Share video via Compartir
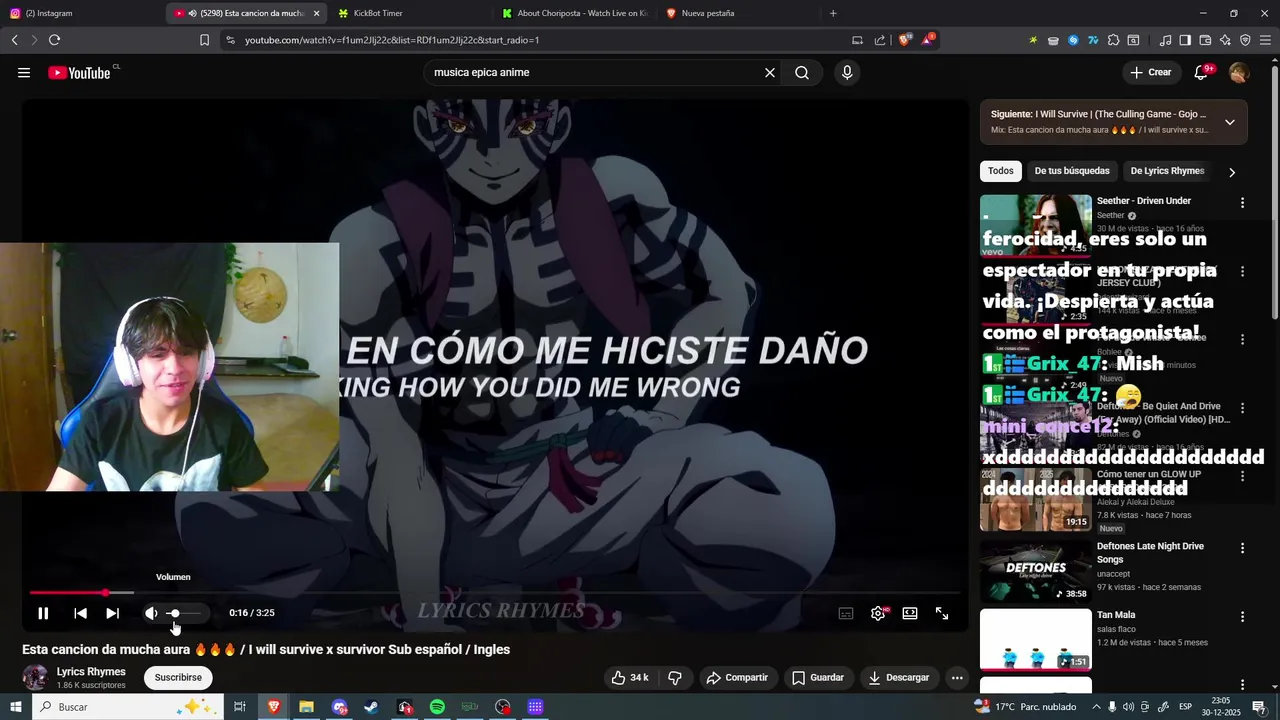Image resolution: width=1280 pixels, height=720 pixels. (x=737, y=678)
